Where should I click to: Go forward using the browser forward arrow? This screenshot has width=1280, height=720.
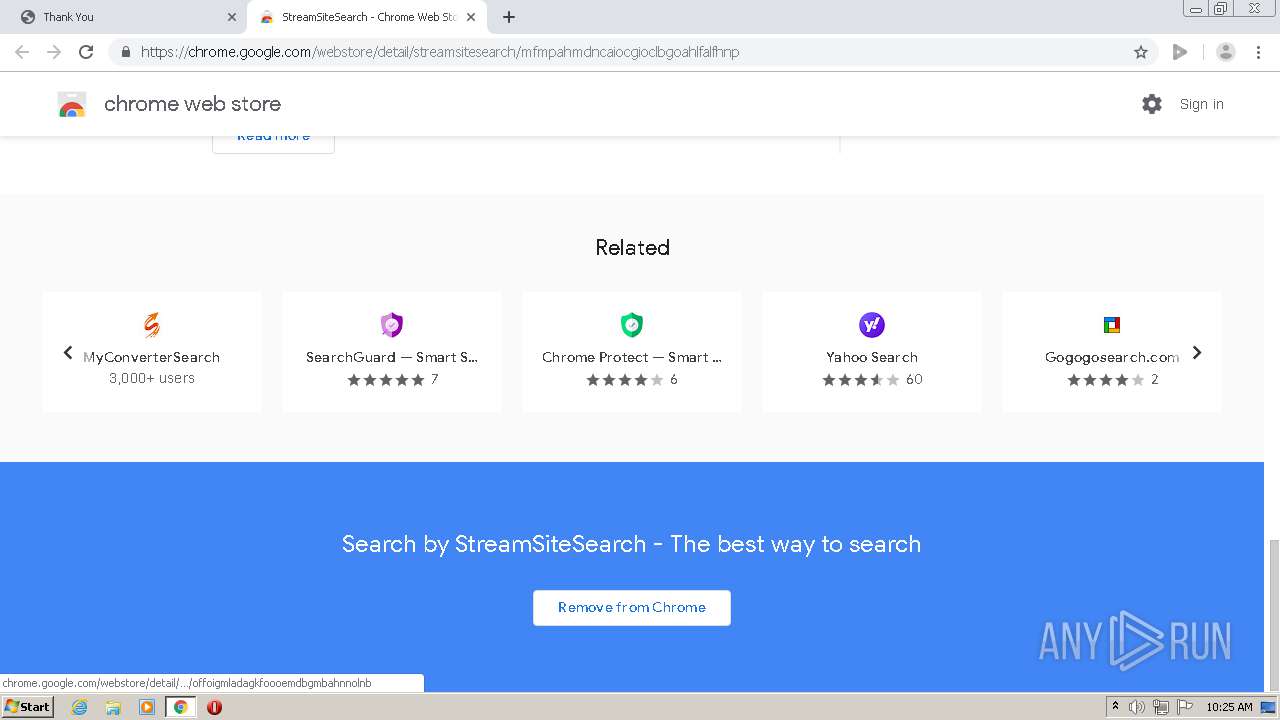coord(54,52)
